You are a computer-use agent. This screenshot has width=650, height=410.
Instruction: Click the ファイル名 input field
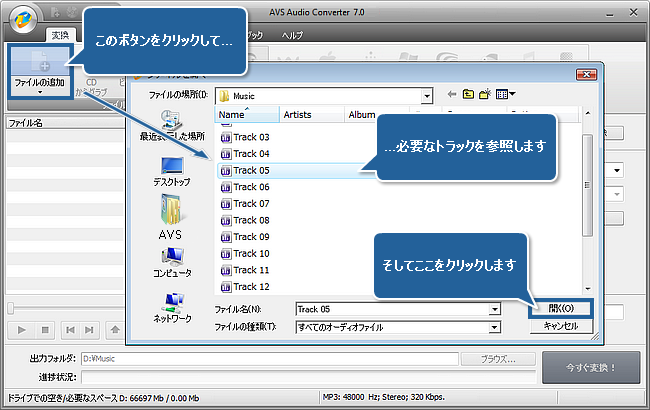coord(392,309)
